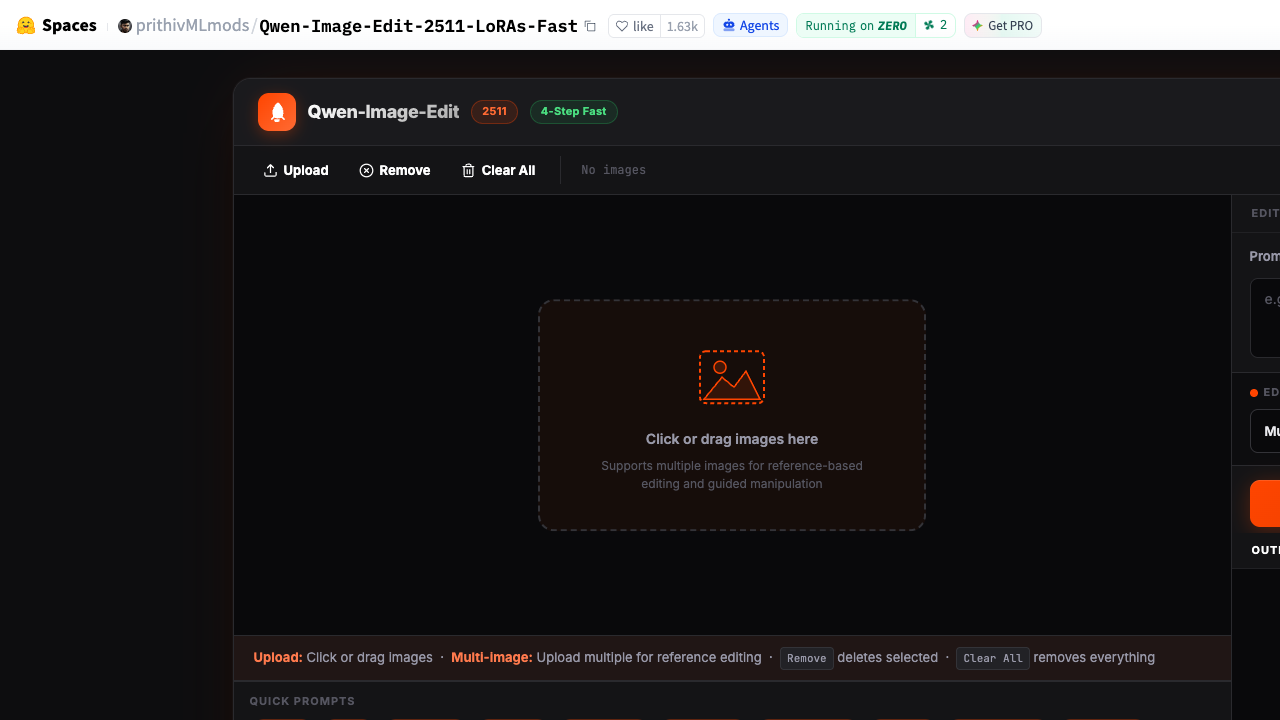This screenshot has height=720, width=1280.
Task: Click the Hugging Face Spaces logo
Action: pos(57,26)
